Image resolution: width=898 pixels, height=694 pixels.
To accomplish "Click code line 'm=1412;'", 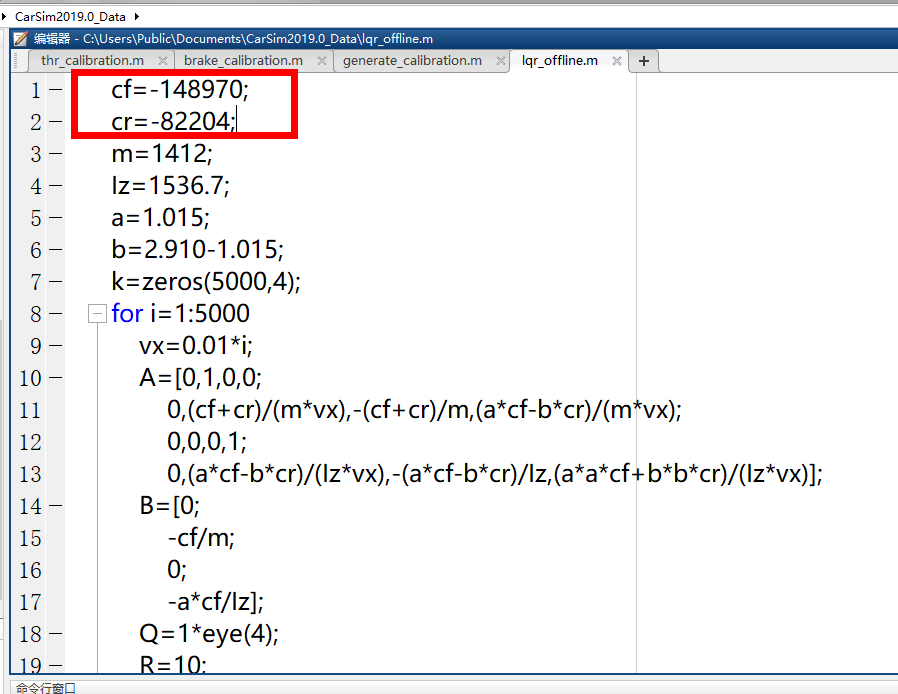I will [162, 153].
